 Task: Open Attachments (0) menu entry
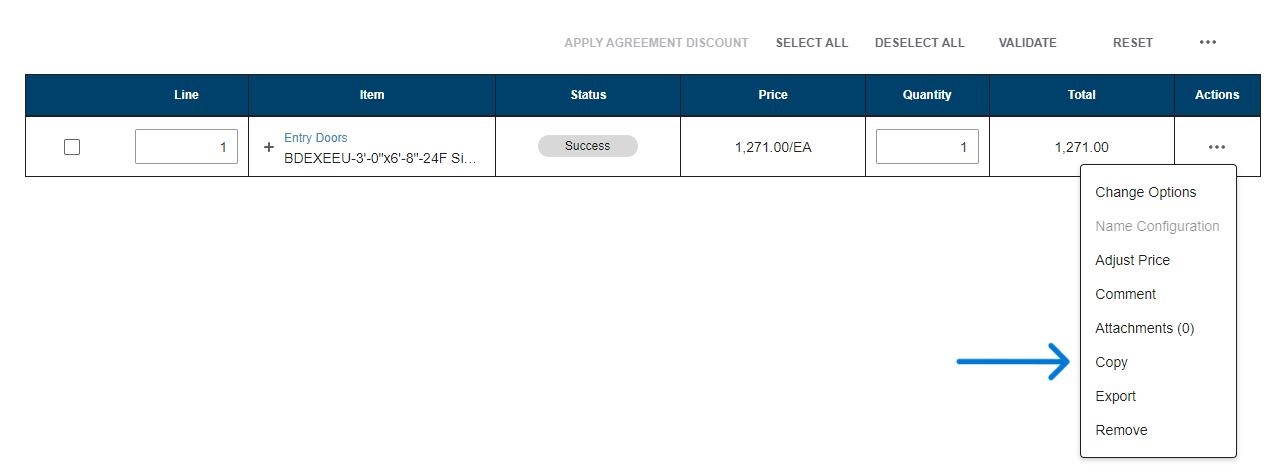tap(1144, 328)
